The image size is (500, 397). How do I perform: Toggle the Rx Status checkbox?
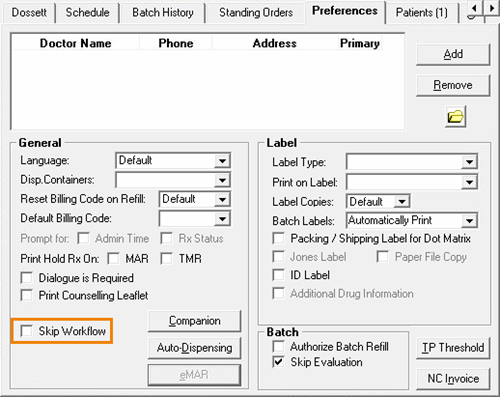[x=166, y=238]
